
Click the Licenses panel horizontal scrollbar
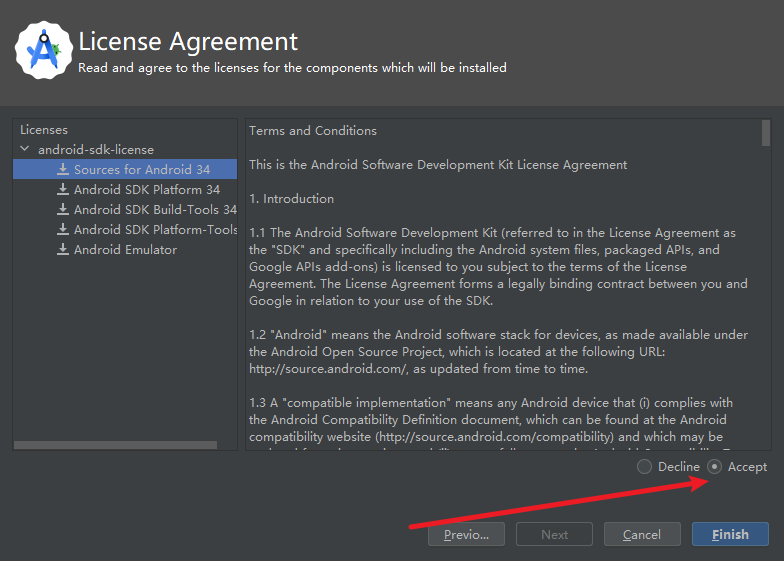(x=115, y=445)
